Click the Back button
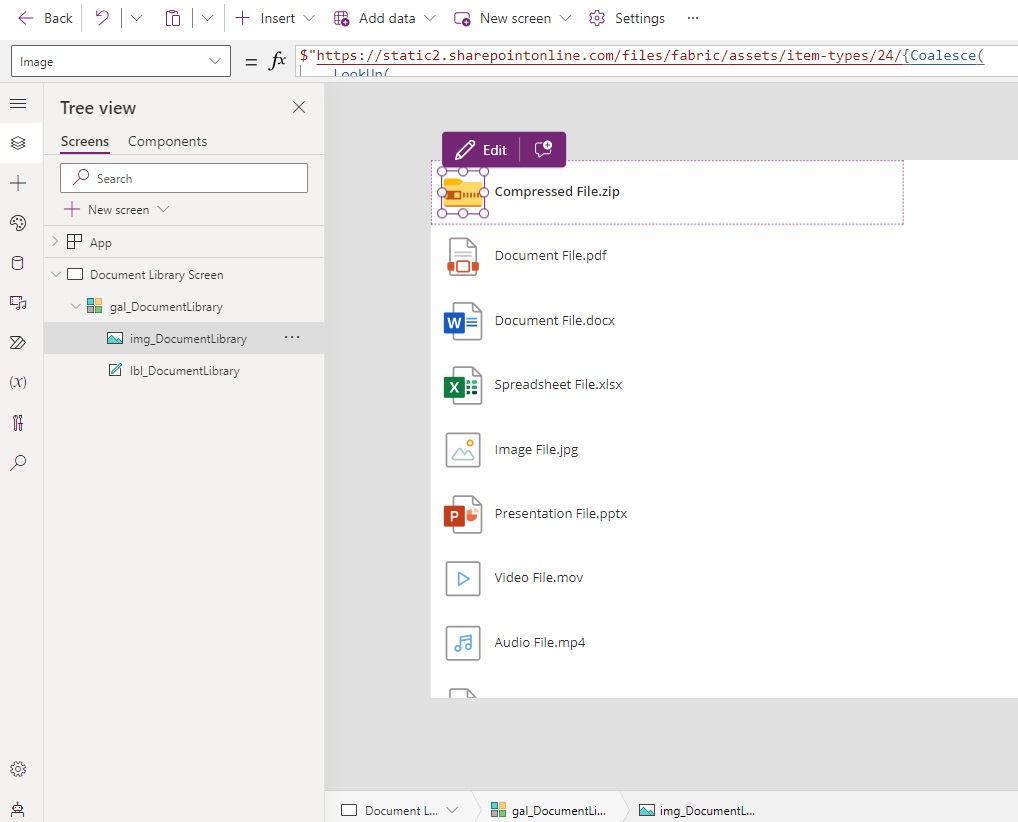This screenshot has width=1018, height=822. tap(44, 17)
